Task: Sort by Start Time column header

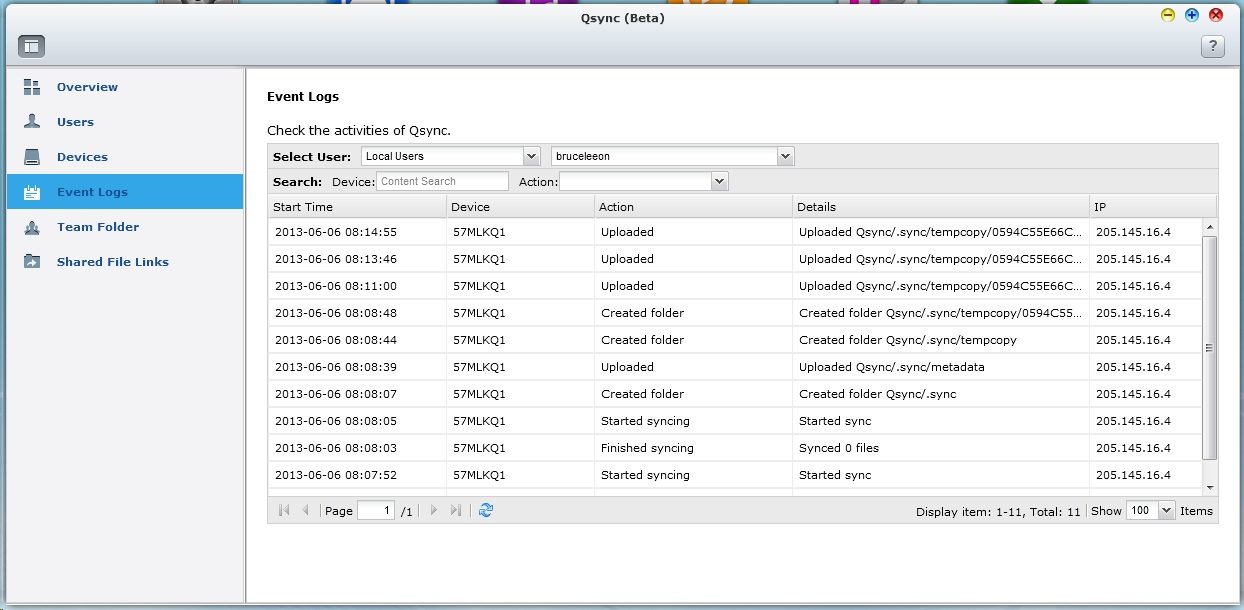Action: [x=357, y=207]
